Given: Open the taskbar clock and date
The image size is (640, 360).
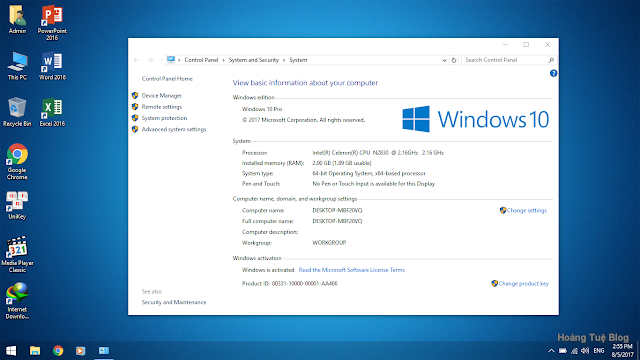Looking at the screenshot, I should (622, 351).
